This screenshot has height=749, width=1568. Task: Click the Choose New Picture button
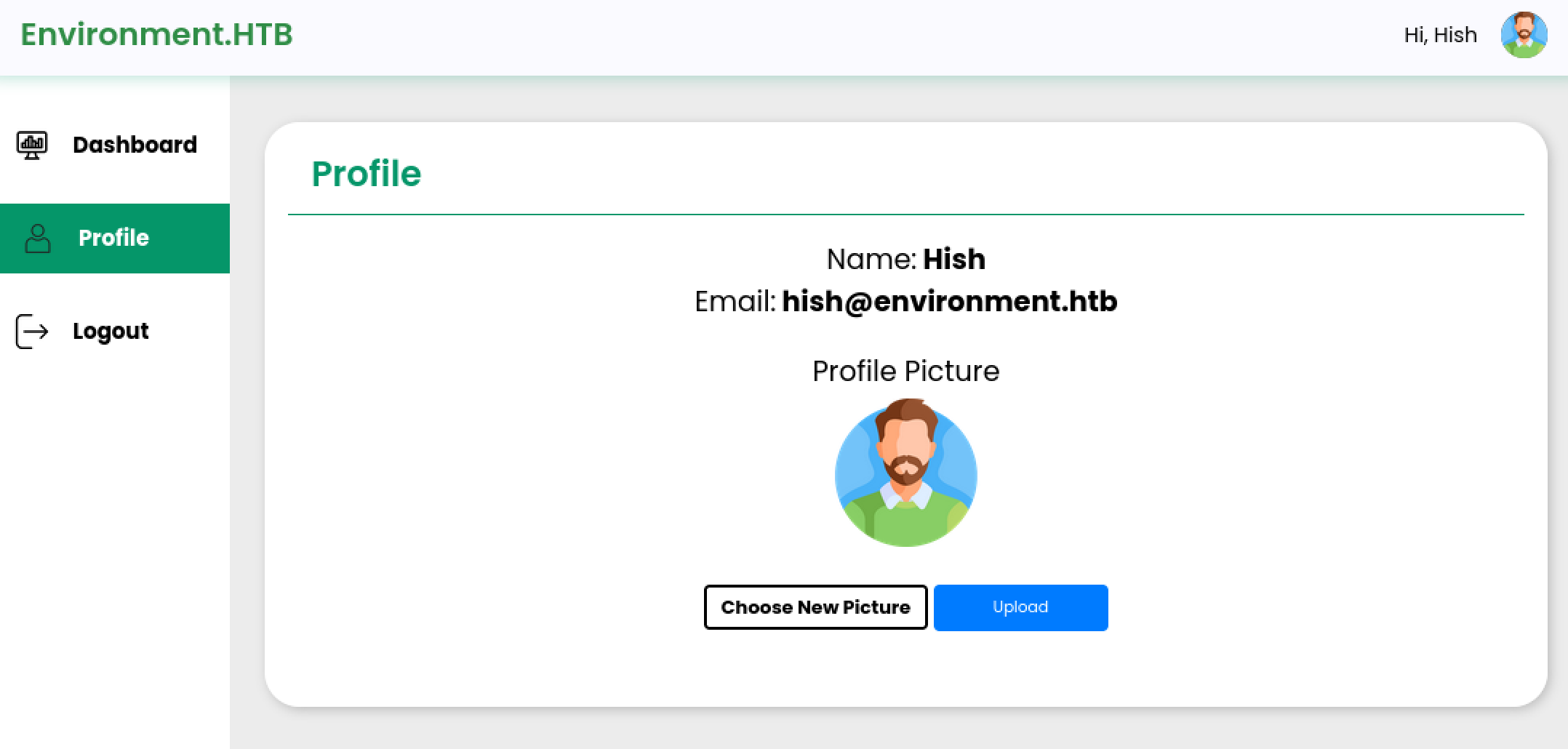815,607
